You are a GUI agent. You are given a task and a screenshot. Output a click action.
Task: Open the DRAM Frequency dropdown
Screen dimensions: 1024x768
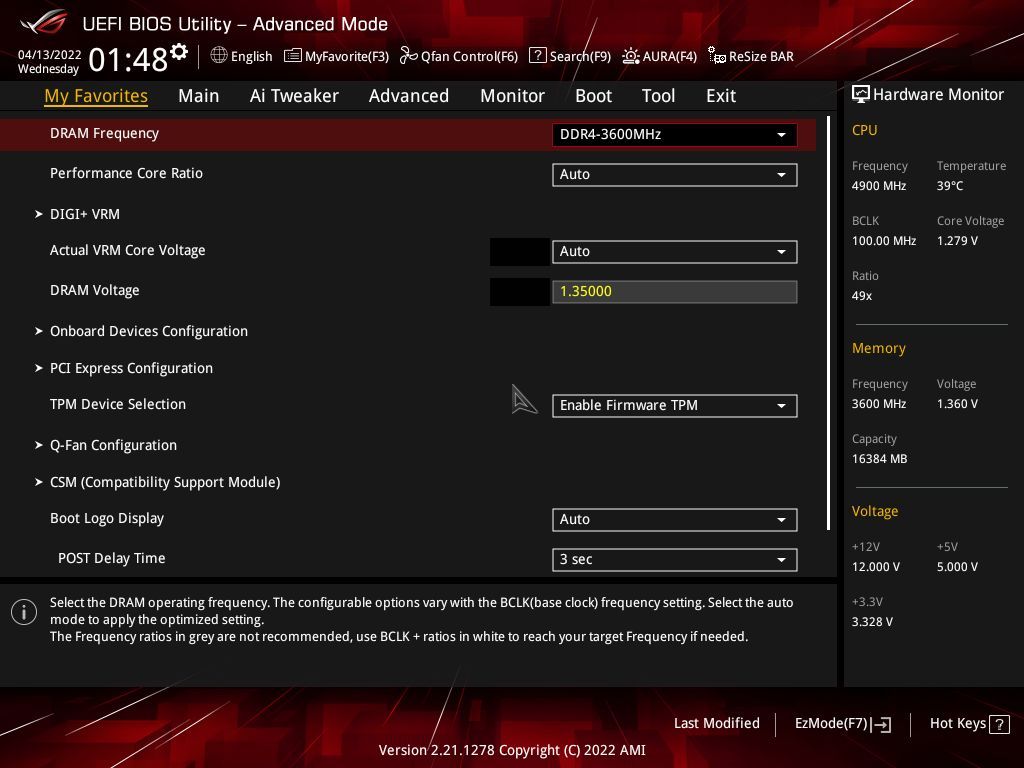(x=675, y=135)
